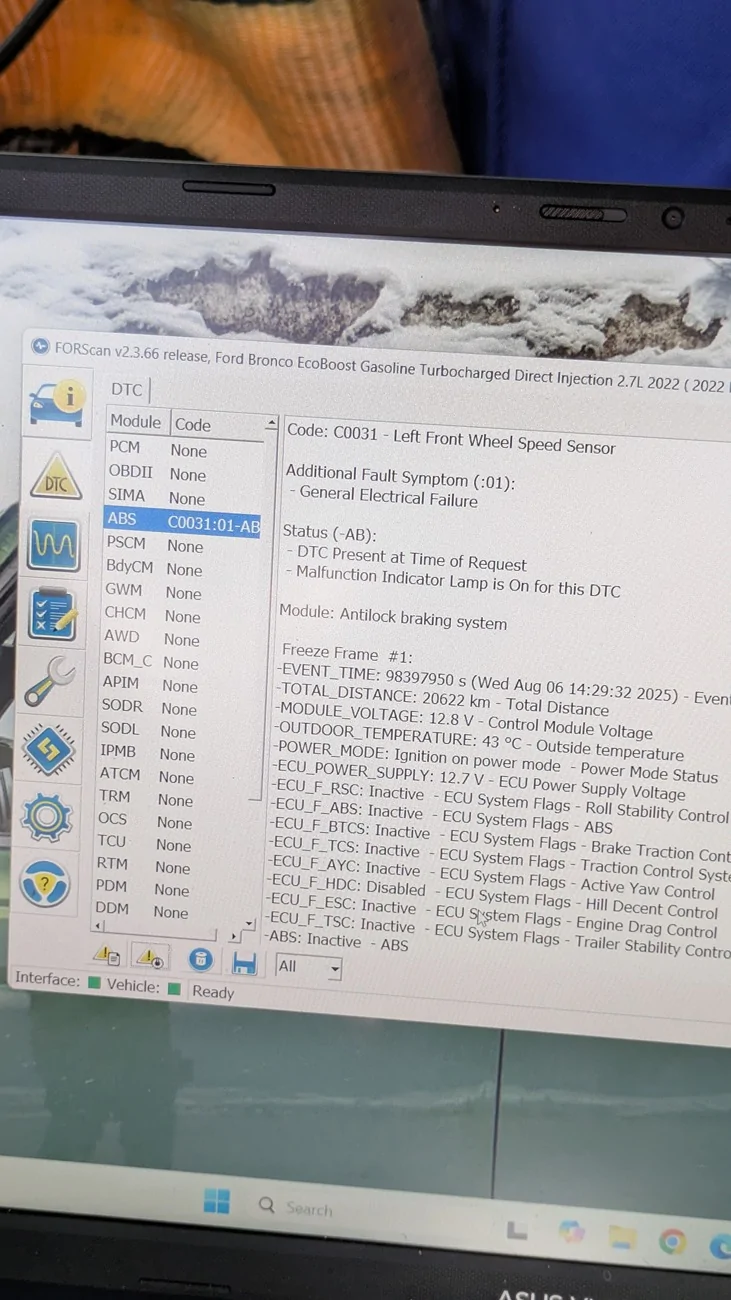This screenshot has height=1300, width=731.
Task: Open Google Chrome from the taskbar
Action: (x=673, y=1242)
